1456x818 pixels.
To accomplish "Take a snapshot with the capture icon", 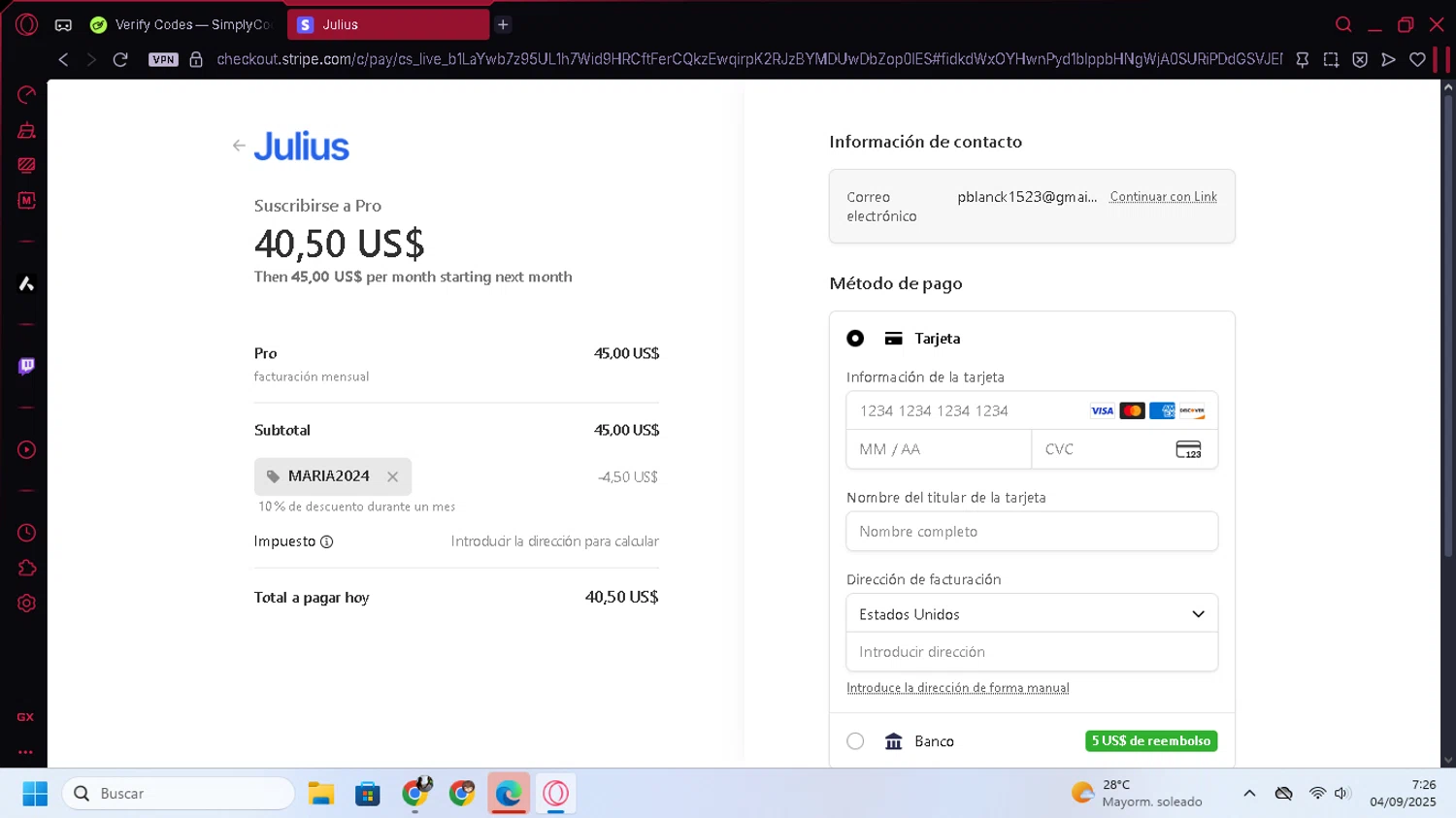I will click(1331, 59).
